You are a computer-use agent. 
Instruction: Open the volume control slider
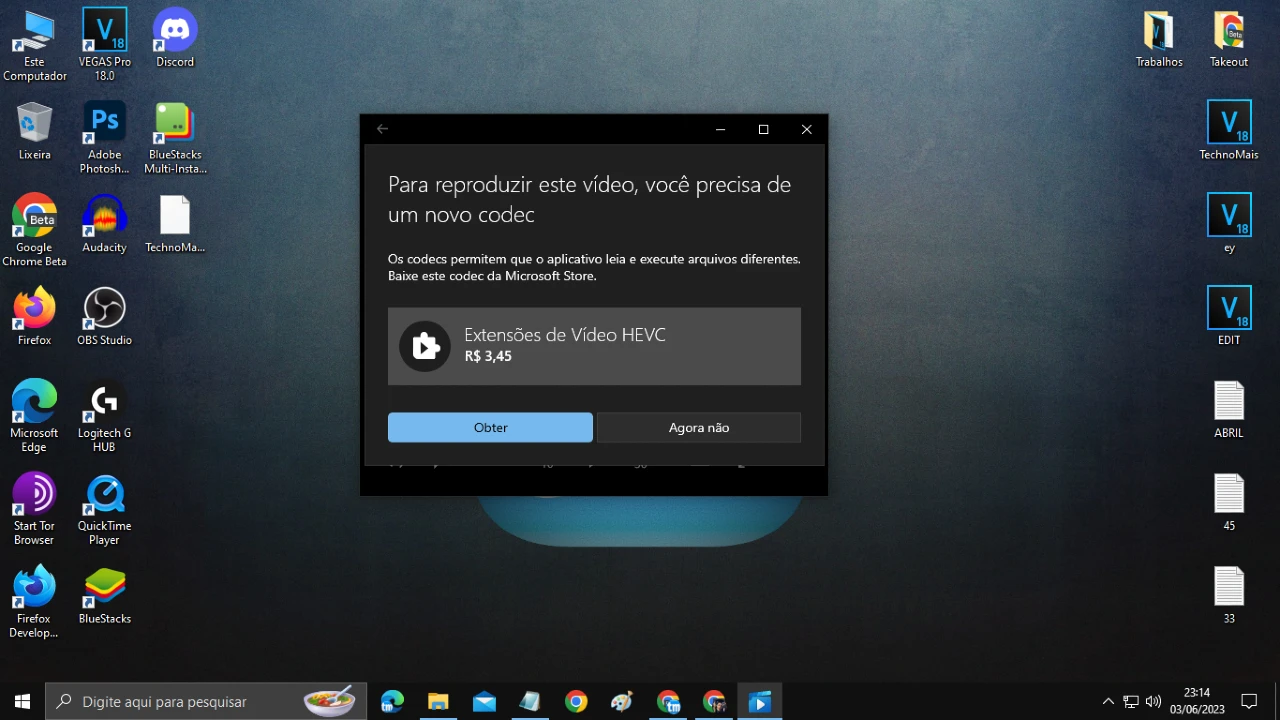(x=1153, y=701)
